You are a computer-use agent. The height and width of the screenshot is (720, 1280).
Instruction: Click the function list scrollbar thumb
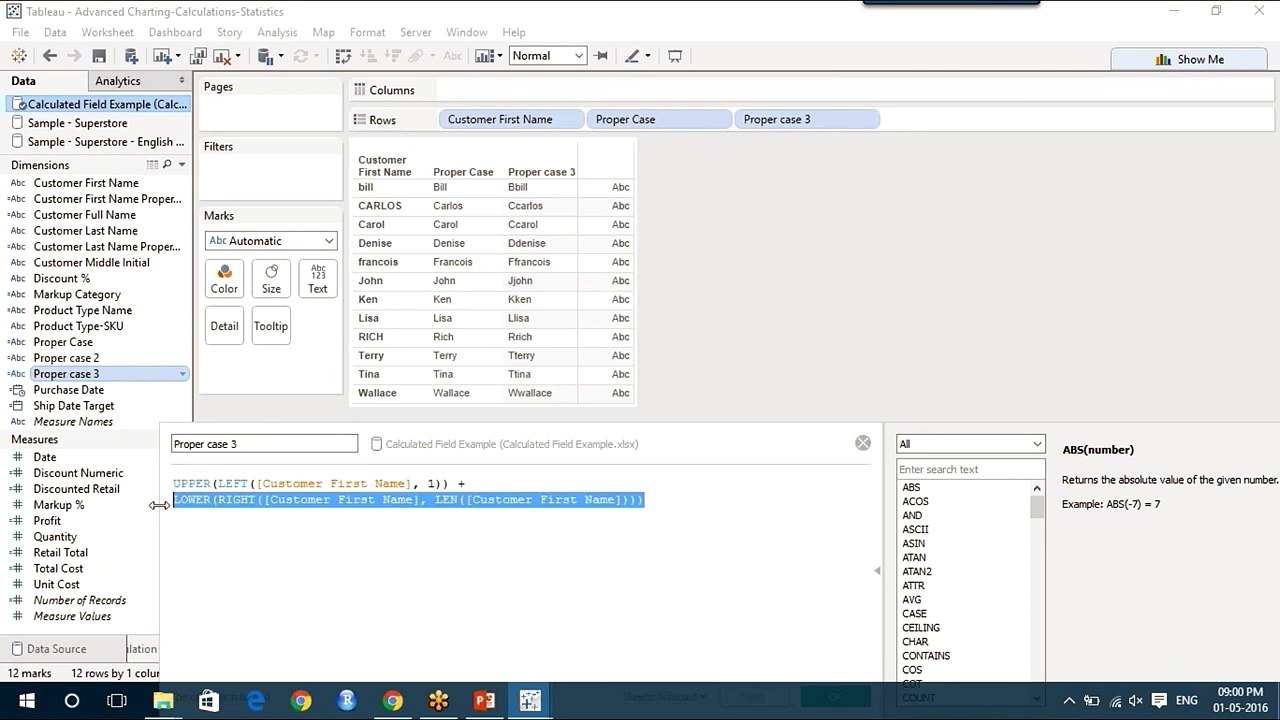(1037, 506)
